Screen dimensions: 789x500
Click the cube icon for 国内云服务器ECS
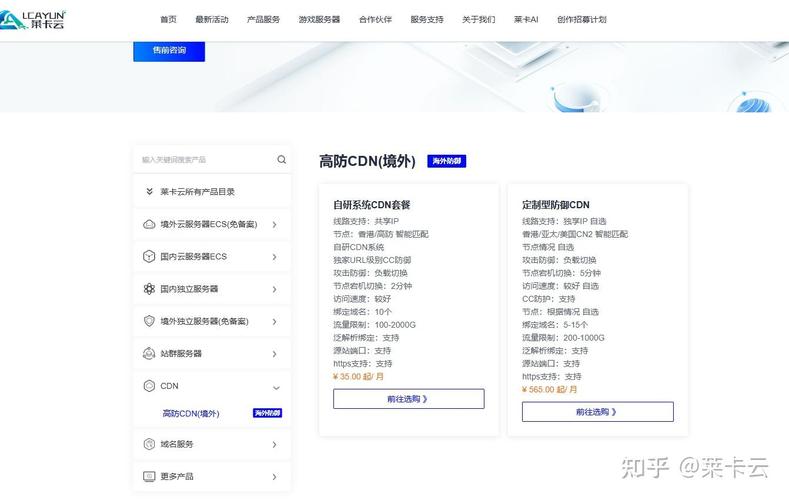149,257
